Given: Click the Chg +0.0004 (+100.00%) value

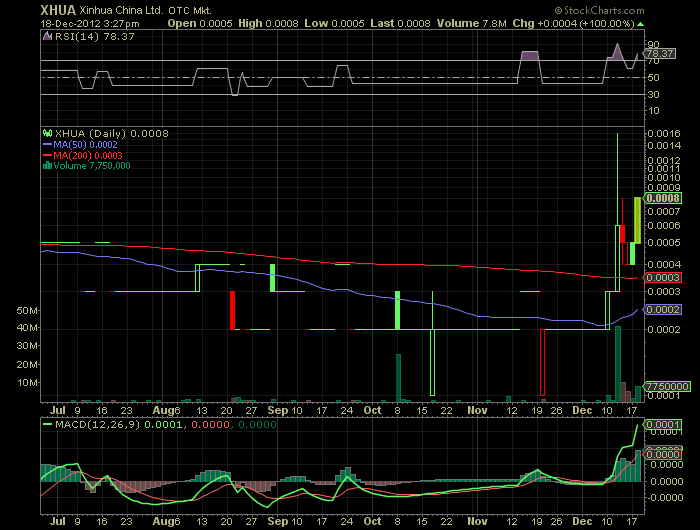Looking at the screenshot, I should point(573,24).
